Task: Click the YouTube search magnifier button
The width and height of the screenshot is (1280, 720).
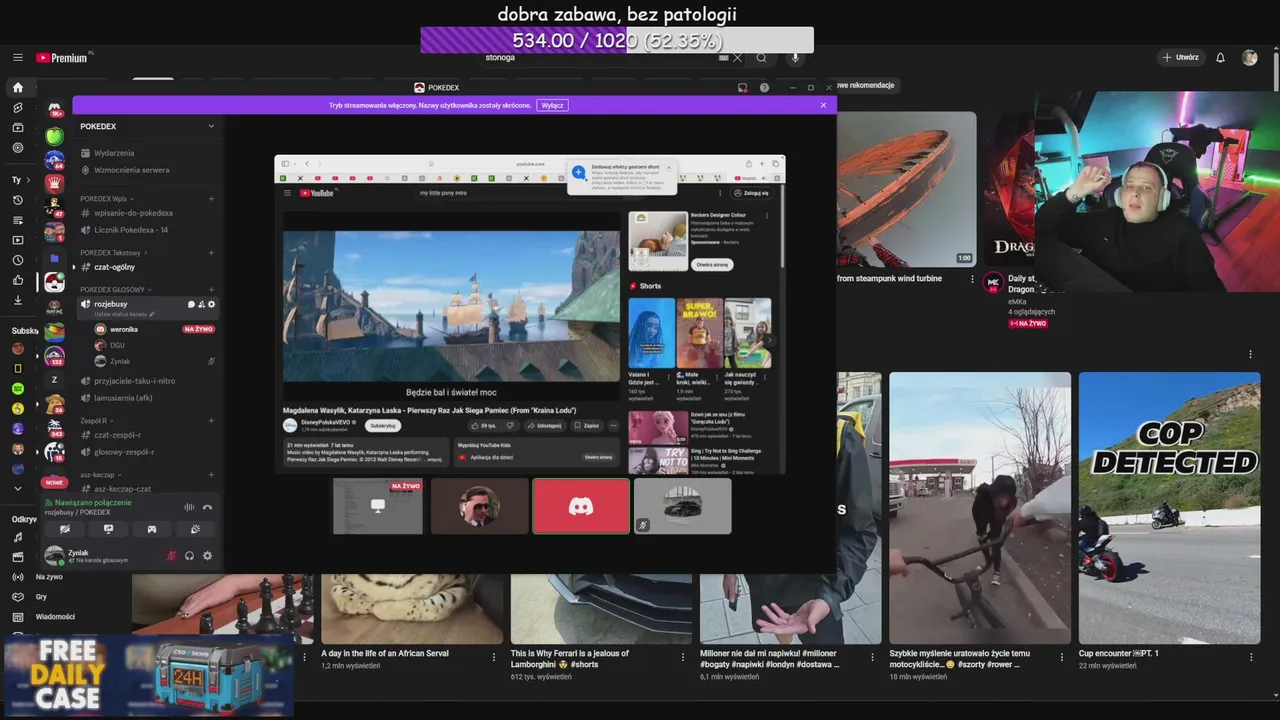Action: [761, 57]
